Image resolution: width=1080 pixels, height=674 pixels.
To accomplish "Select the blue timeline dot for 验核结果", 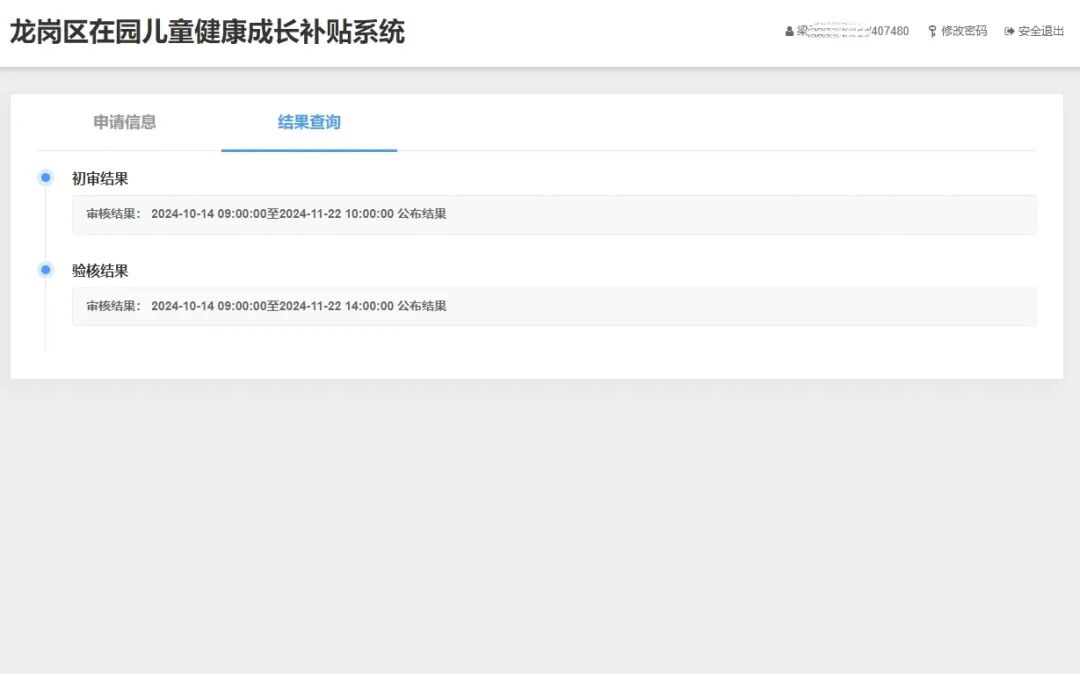I will [x=45, y=270].
